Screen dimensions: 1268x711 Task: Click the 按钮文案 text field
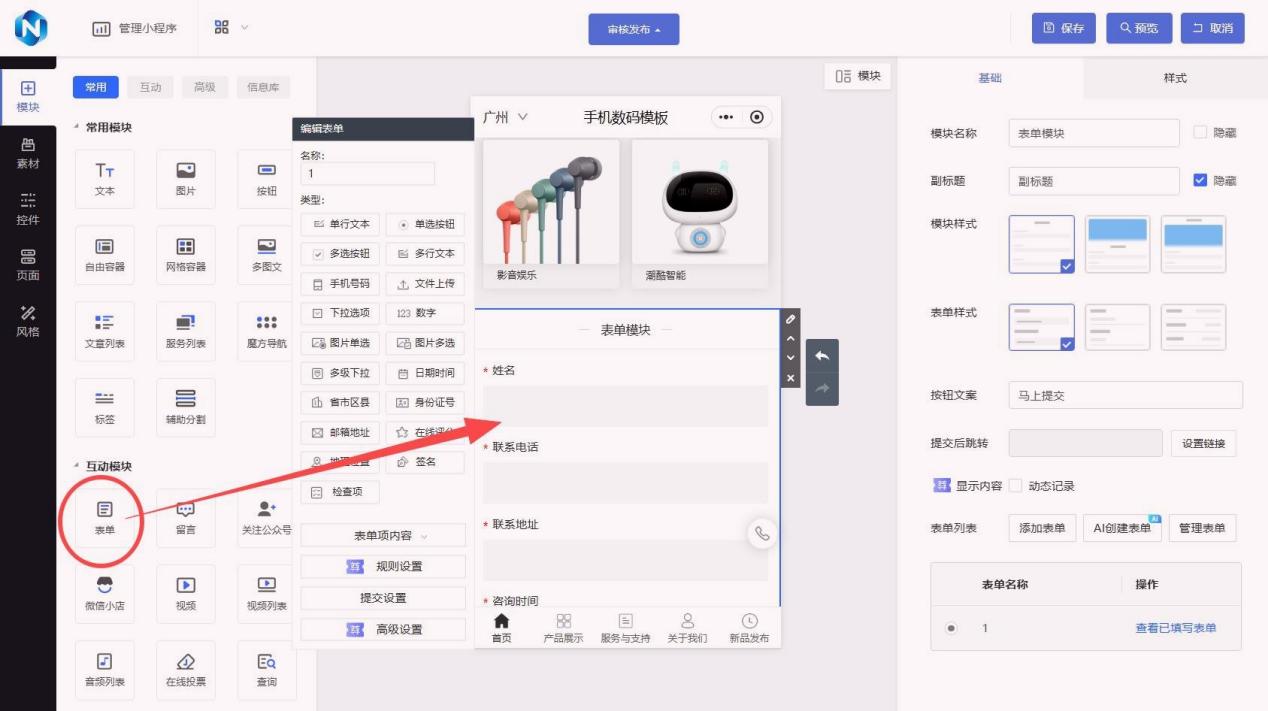pyautogui.click(x=1124, y=395)
